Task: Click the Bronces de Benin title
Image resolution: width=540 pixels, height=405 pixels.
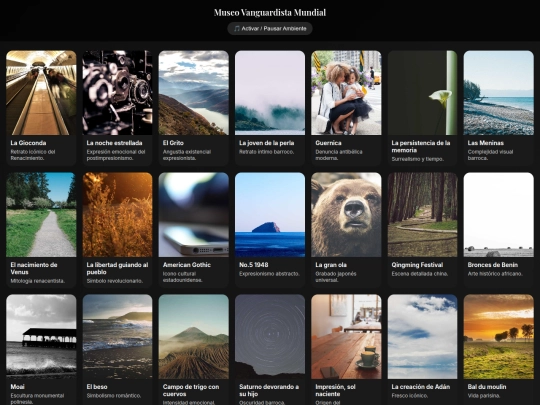Action: (493, 265)
